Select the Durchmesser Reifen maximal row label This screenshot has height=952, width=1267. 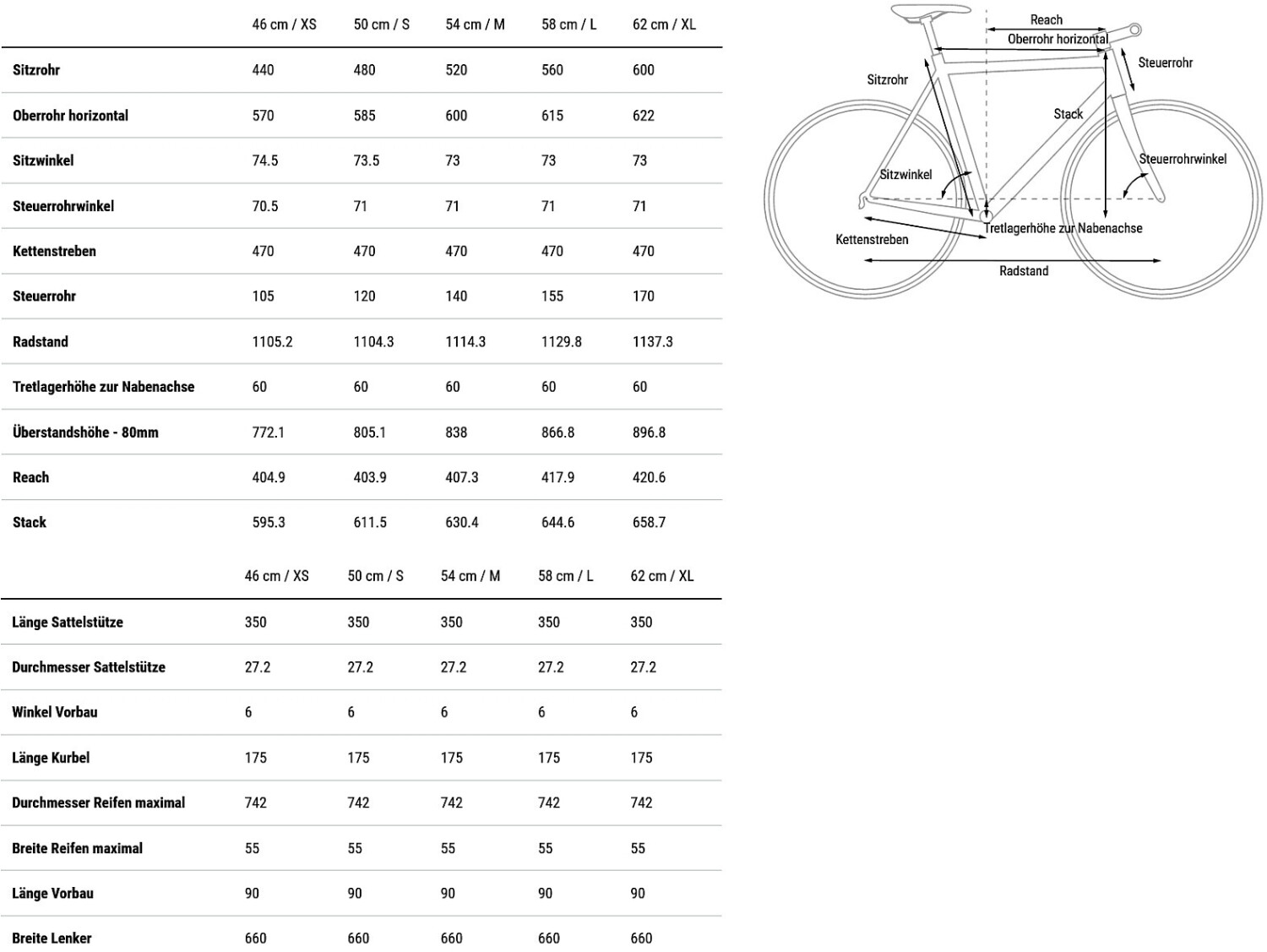point(98,803)
